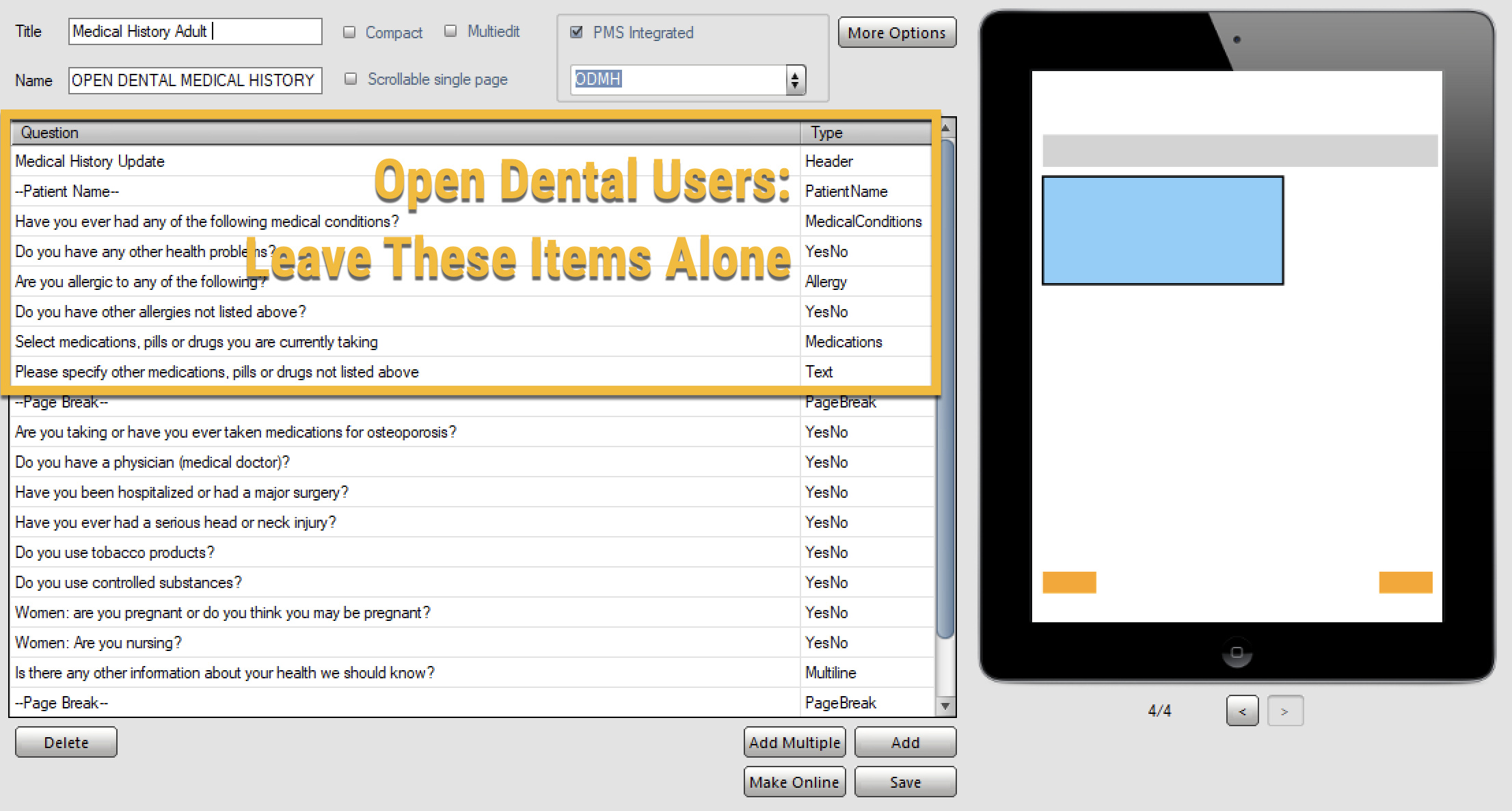Enable the Scrollable single page option
The width and height of the screenshot is (1512, 811).
coord(351,79)
